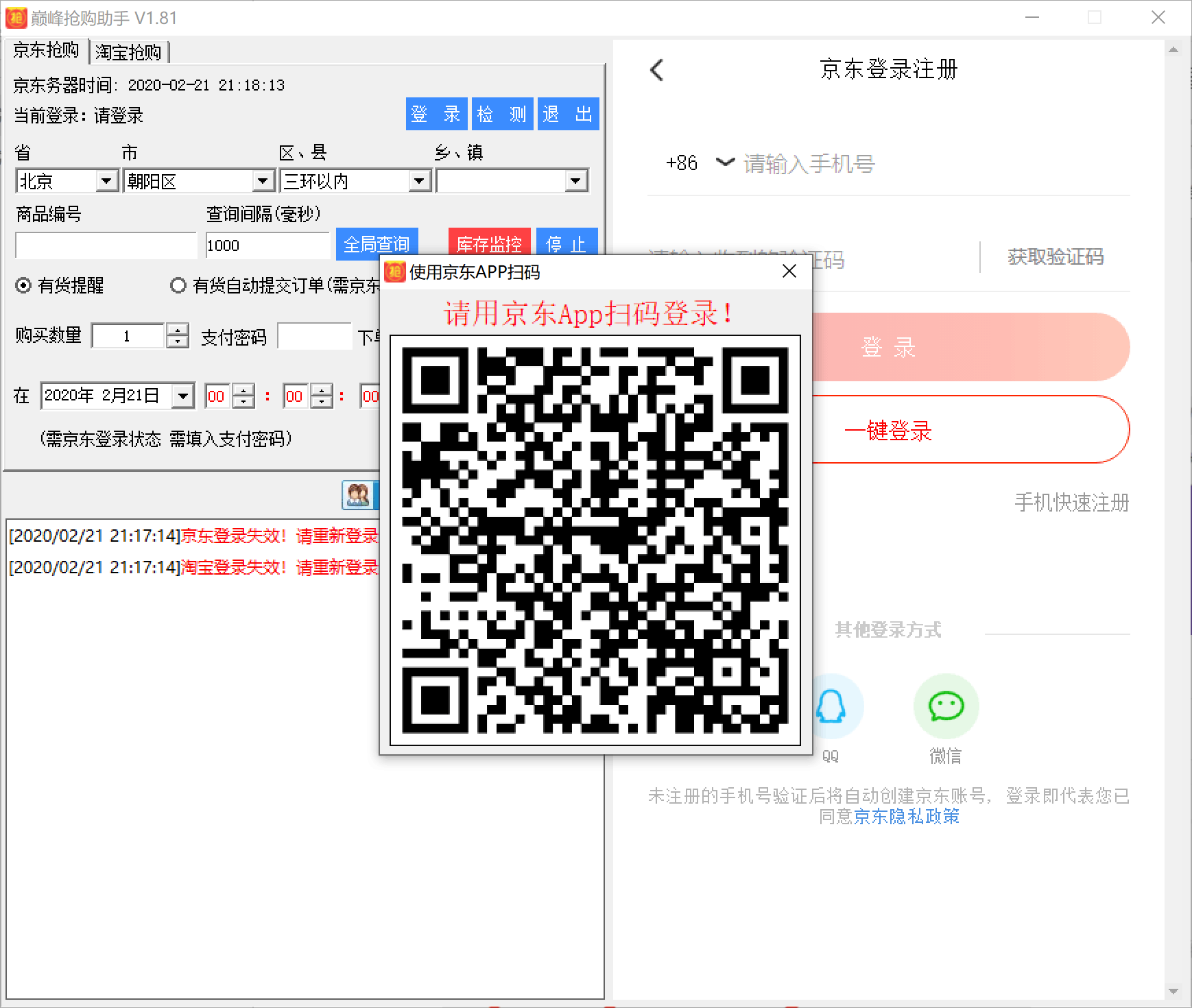This screenshot has height=1008, width=1192.
Task: Focus the 商品编号 input field
Action: [x=106, y=245]
